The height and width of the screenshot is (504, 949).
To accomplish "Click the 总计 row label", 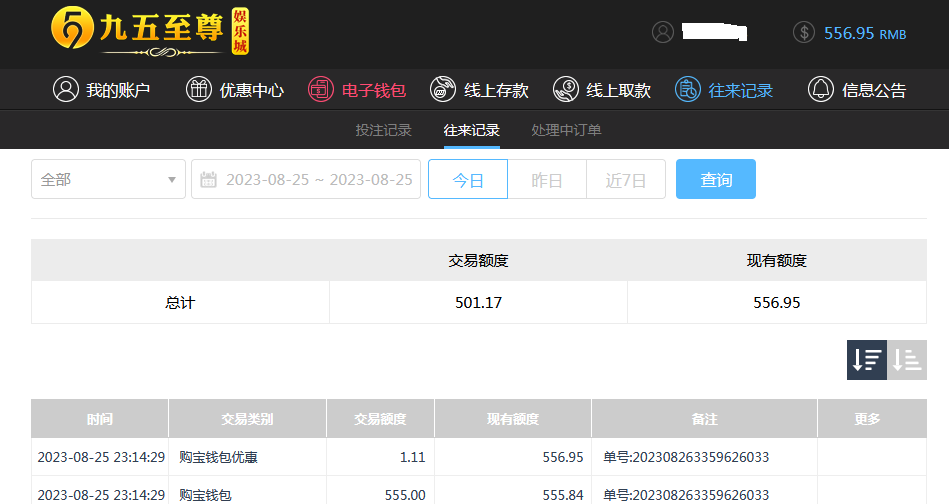I will [x=180, y=303].
